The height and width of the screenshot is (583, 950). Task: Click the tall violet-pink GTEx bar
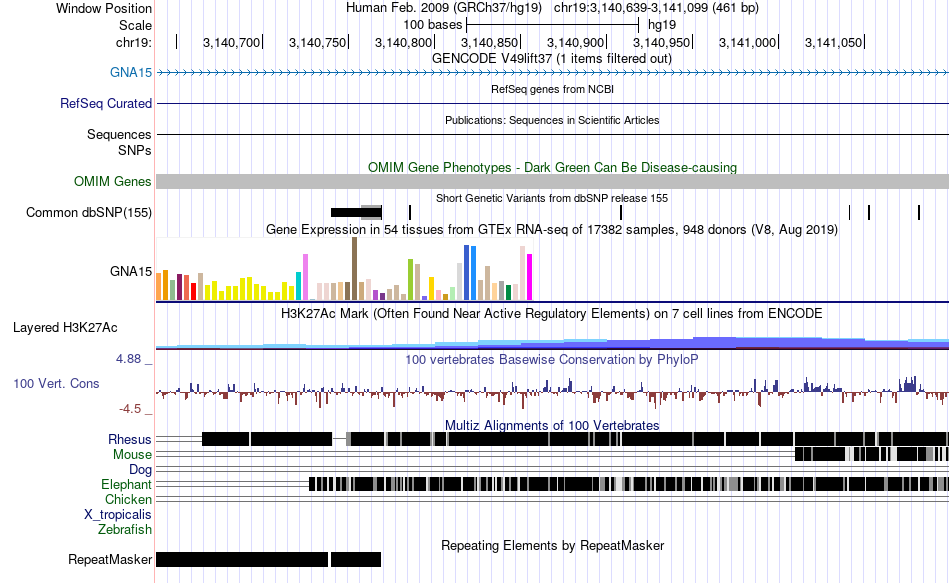(306, 277)
